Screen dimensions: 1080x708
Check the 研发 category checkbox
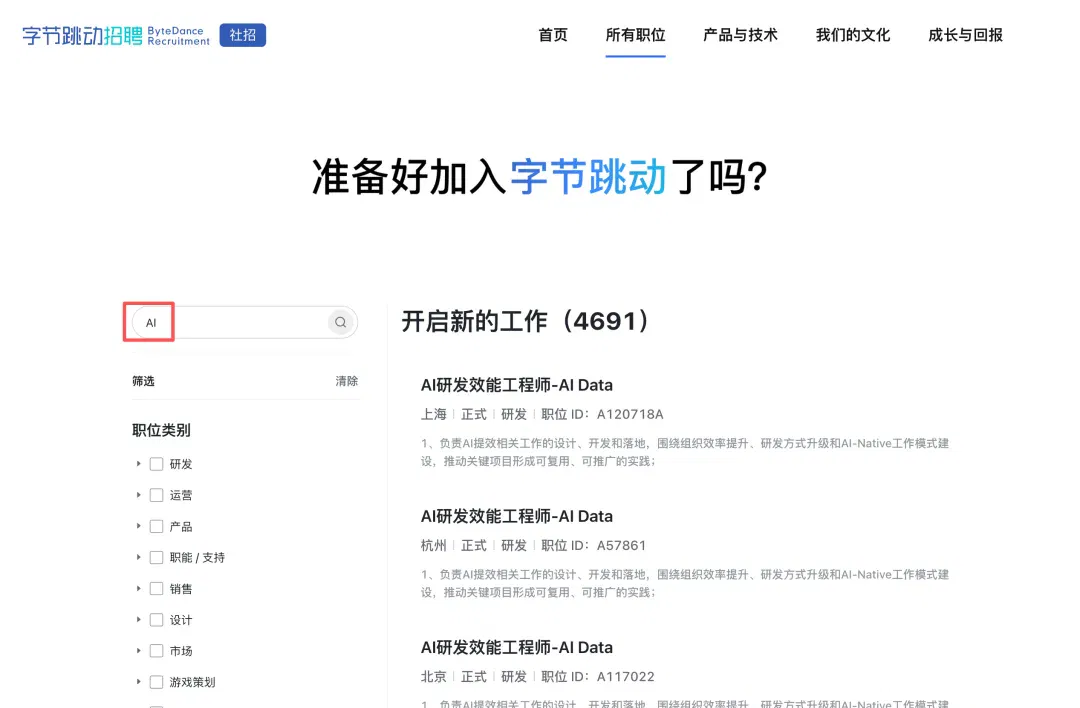point(156,464)
